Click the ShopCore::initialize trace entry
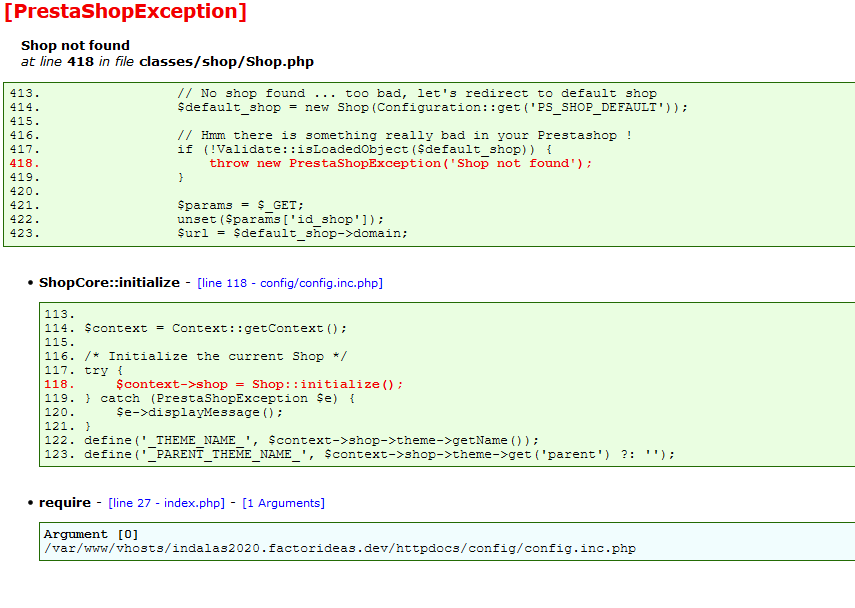855x608 pixels. [x=109, y=282]
